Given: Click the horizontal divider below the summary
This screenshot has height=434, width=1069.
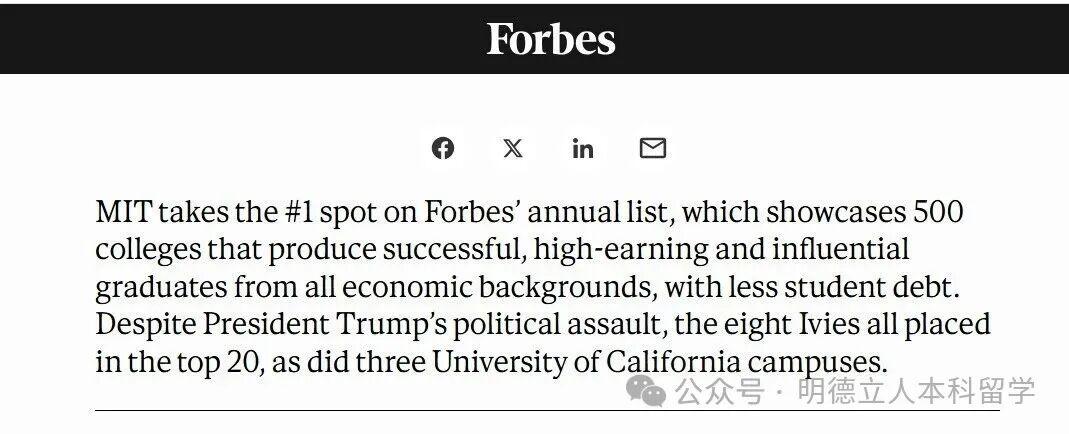Looking at the screenshot, I should (x=547, y=411).
